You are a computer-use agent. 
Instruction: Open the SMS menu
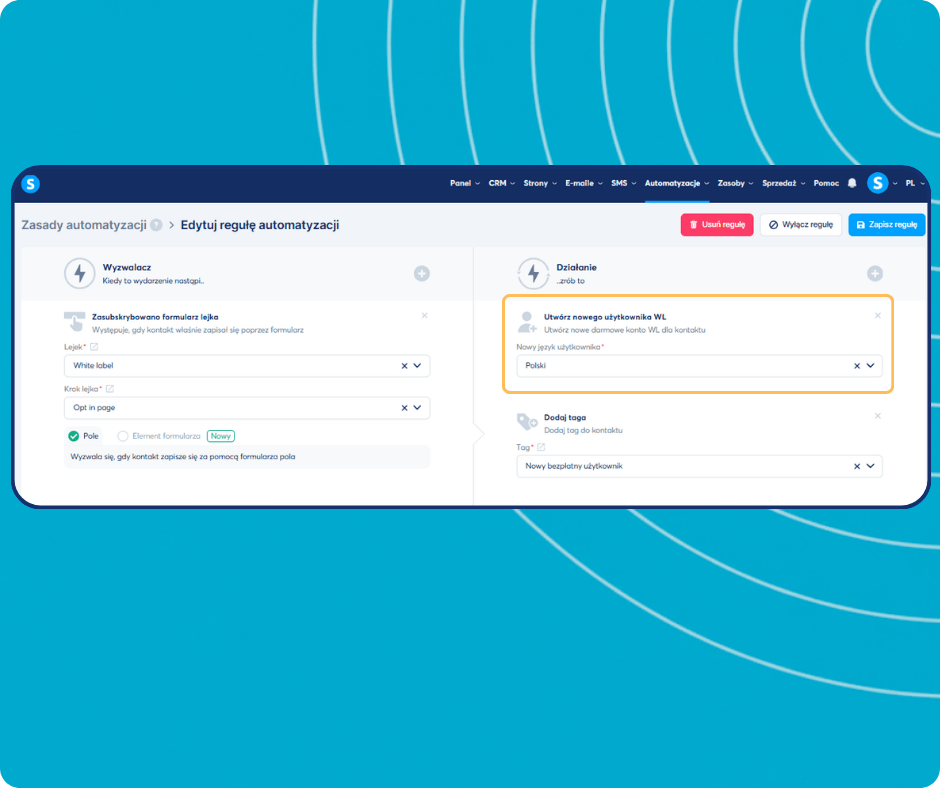coord(623,184)
